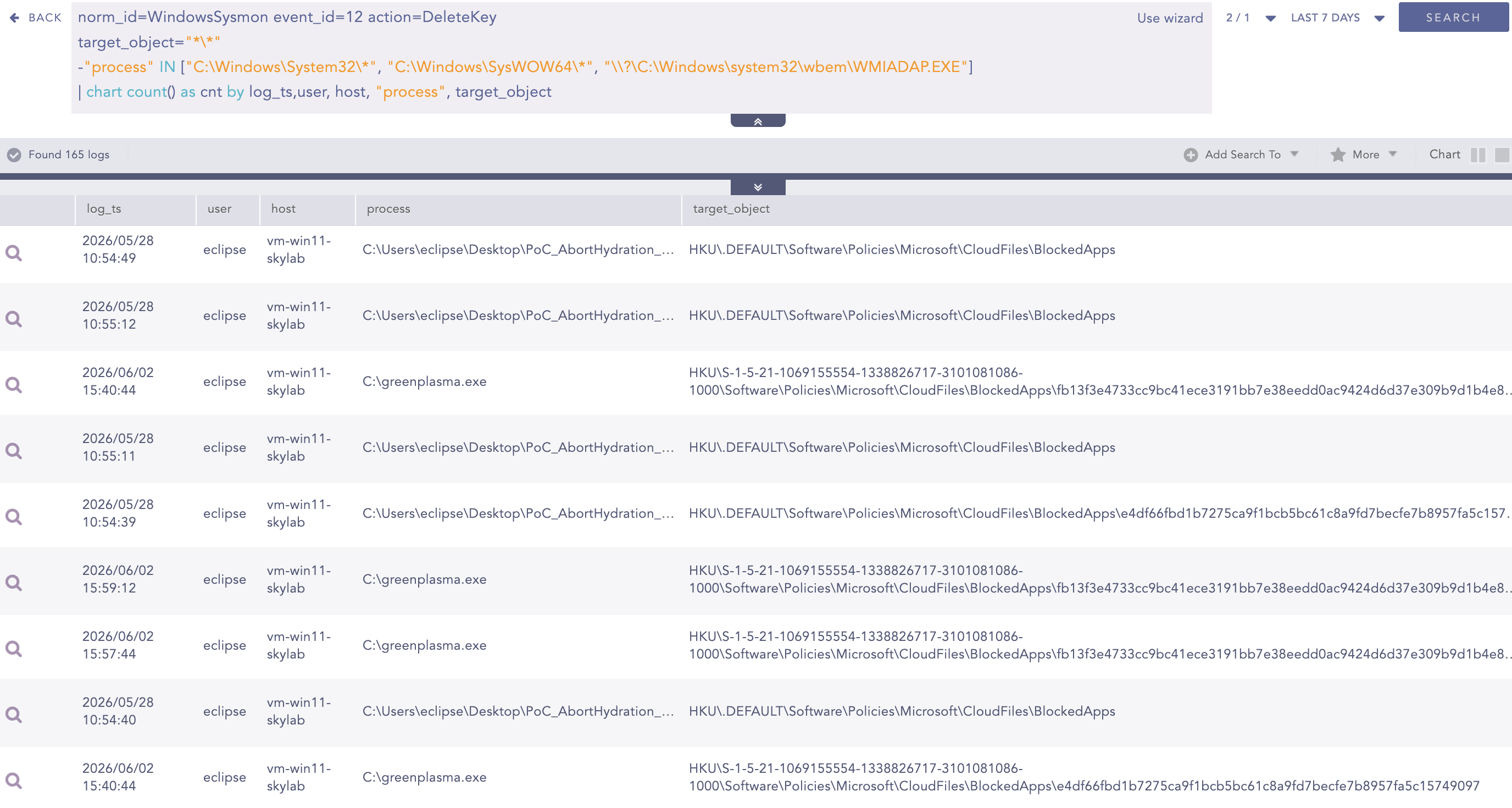Viewport: 1512px width, 808px height.
Task: Click BlockedApps target object in 10:55:12 row
Action: (x=902, y=316)
